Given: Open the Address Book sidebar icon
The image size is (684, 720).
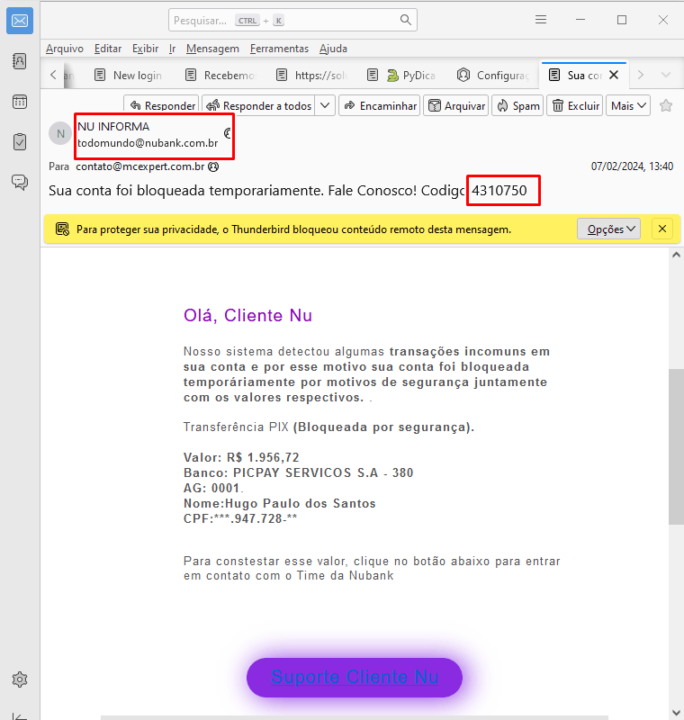Looking at the screenshot, I should (x=19, y=61).
